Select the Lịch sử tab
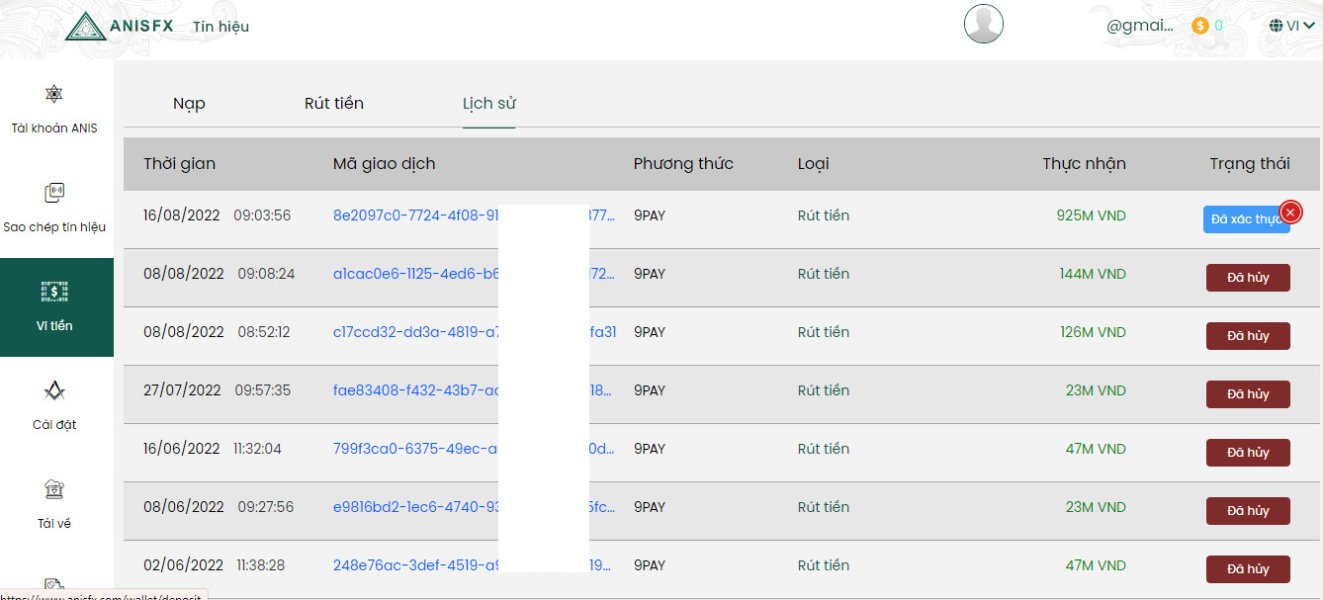Screen dimensions: 1323x600 click(x=489, y=103)
